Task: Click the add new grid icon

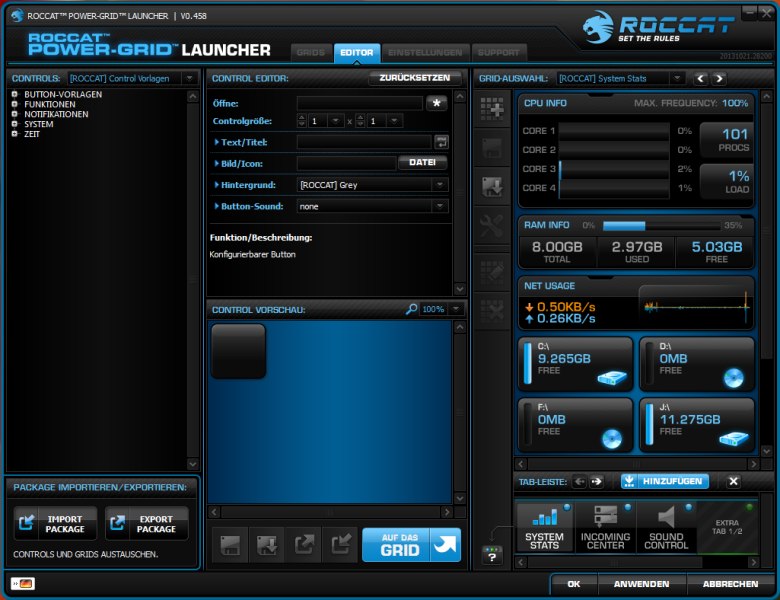Action: tap(492, 108)
